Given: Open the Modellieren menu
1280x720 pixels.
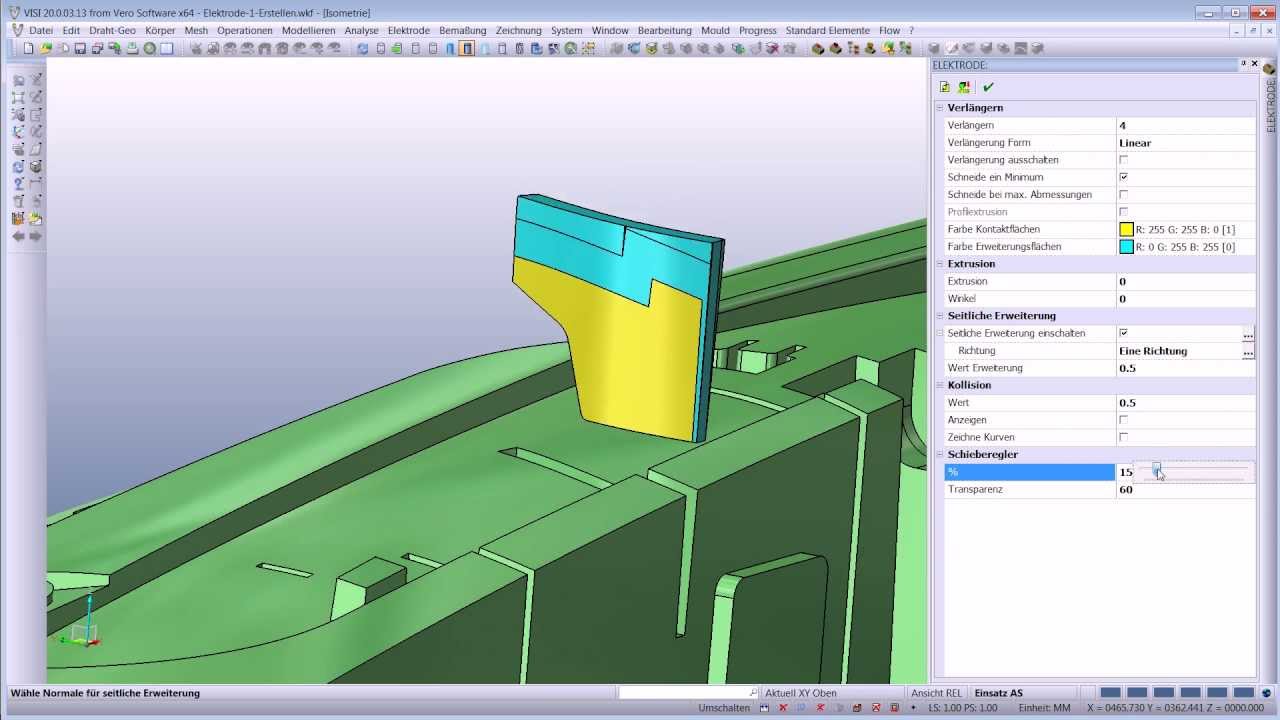Looking at the screenshot, I should tap(308, 30).
